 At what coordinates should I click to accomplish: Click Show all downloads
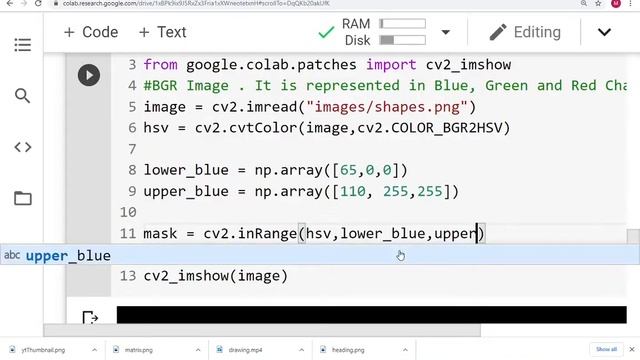[606, 349]
